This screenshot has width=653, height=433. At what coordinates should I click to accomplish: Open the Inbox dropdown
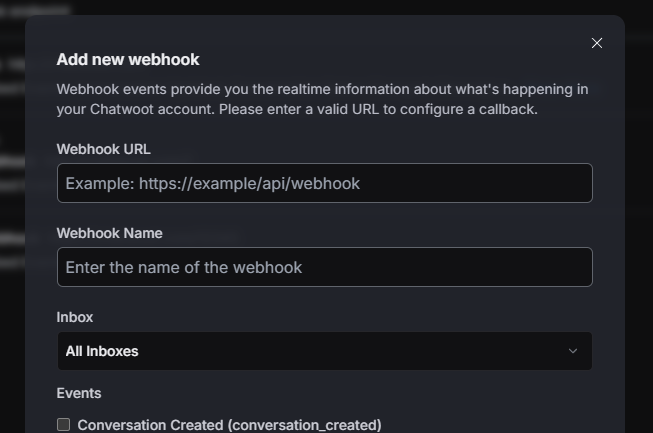click(324, 351)
